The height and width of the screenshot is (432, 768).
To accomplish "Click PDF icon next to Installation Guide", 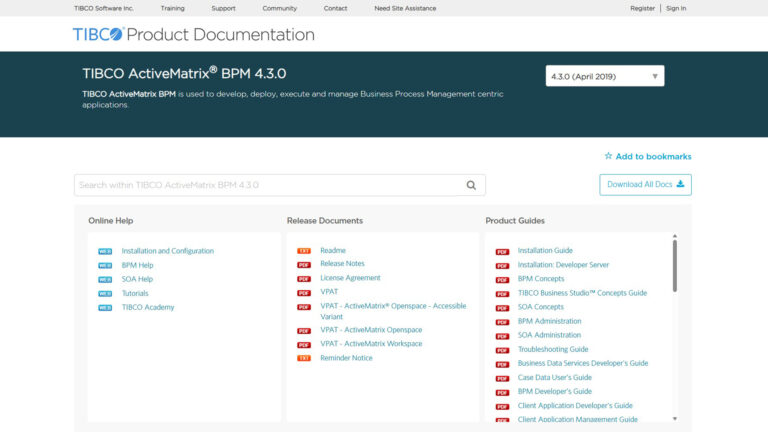I will 502,252.
